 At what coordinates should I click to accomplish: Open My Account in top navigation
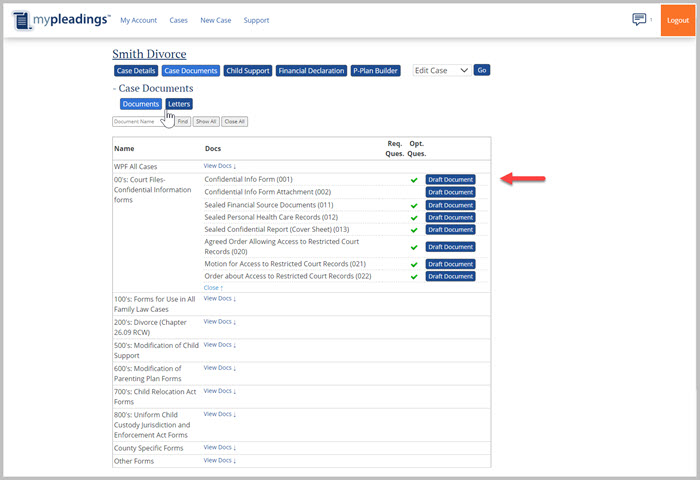coord(138,20)
